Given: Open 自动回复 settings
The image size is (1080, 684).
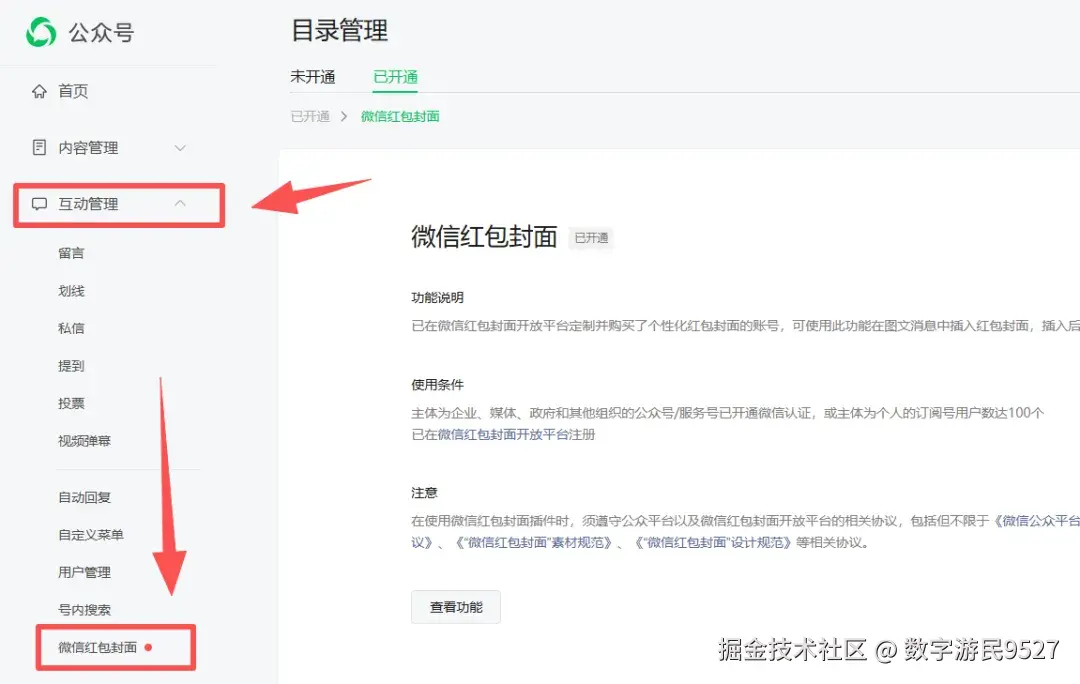Looking at the screenshot, I should tap(82, 497).
